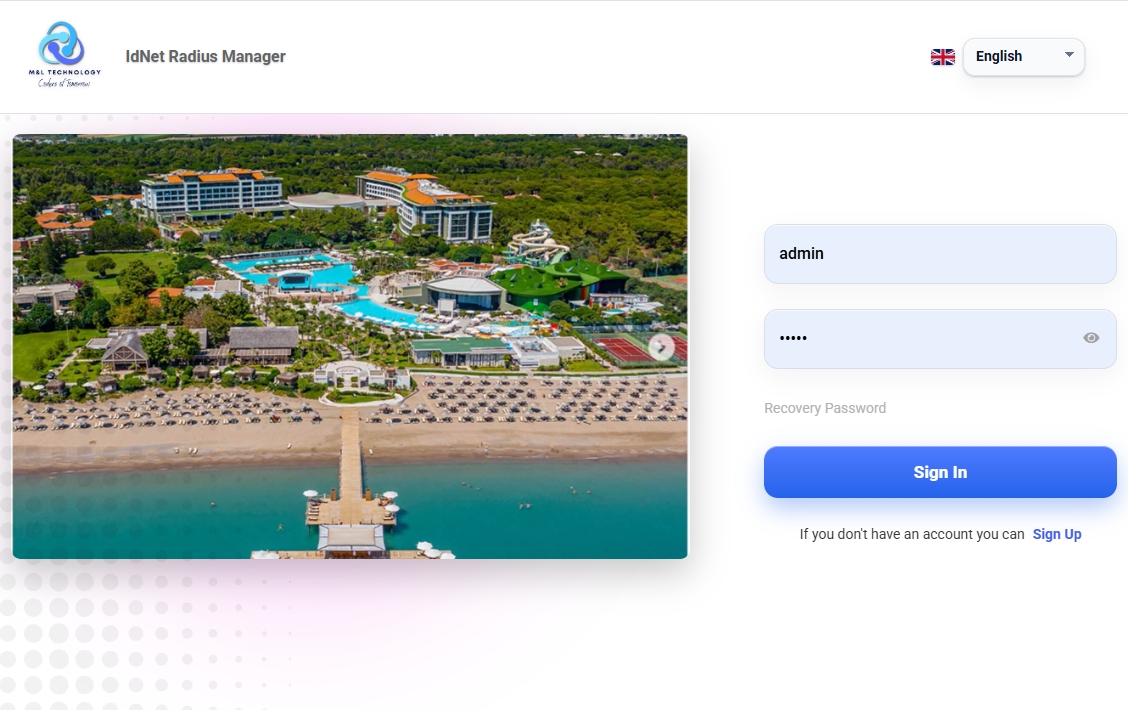Click the water slide in the resort image
Viewport: 1128px width, 710px height.
click(x=537, y=242)
